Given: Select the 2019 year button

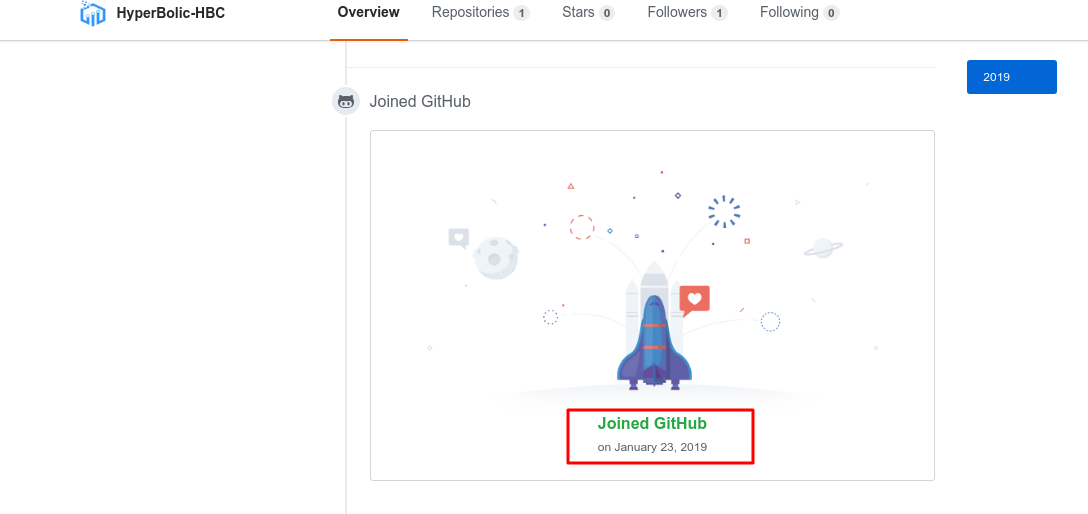Looking at the screenshot, I should click(1012, 77).
